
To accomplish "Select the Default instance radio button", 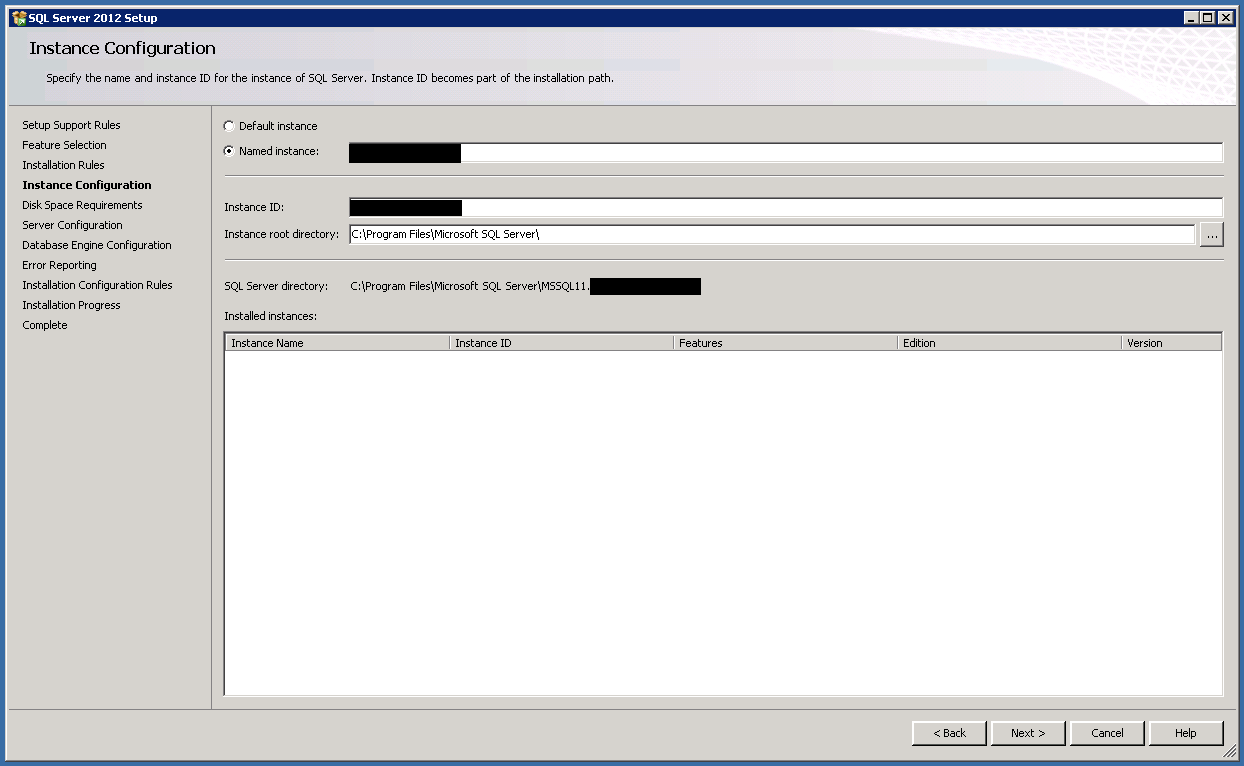I will click(x=229, y=126).
